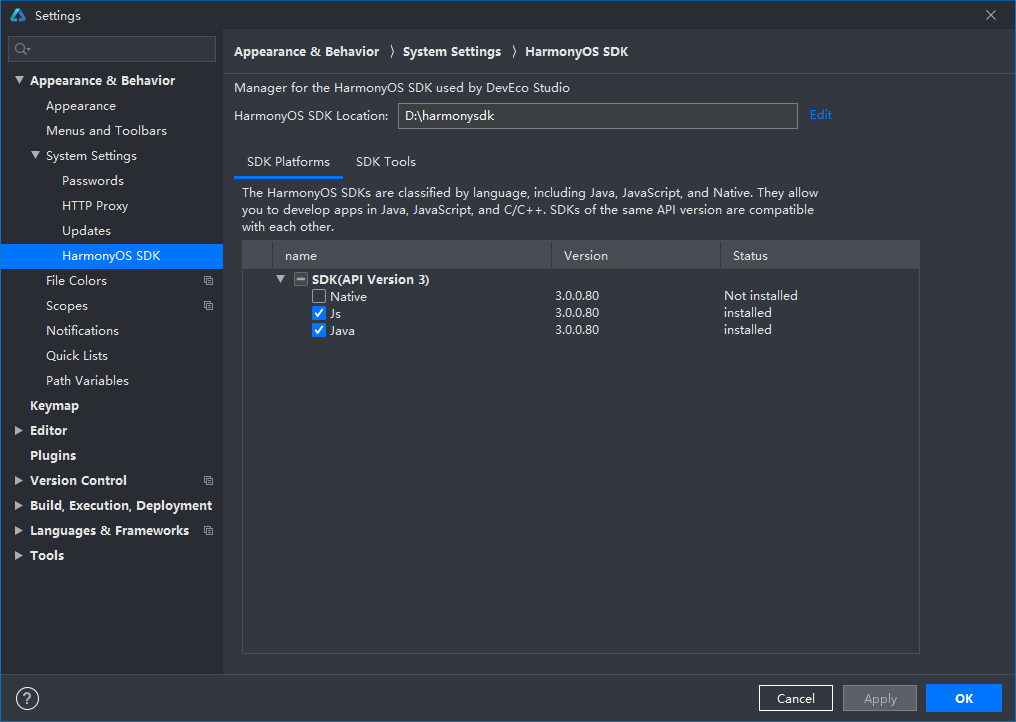1016x722 pixels.
Task: Click 'System Settings' in the breadcrumb
Action: 452,51
